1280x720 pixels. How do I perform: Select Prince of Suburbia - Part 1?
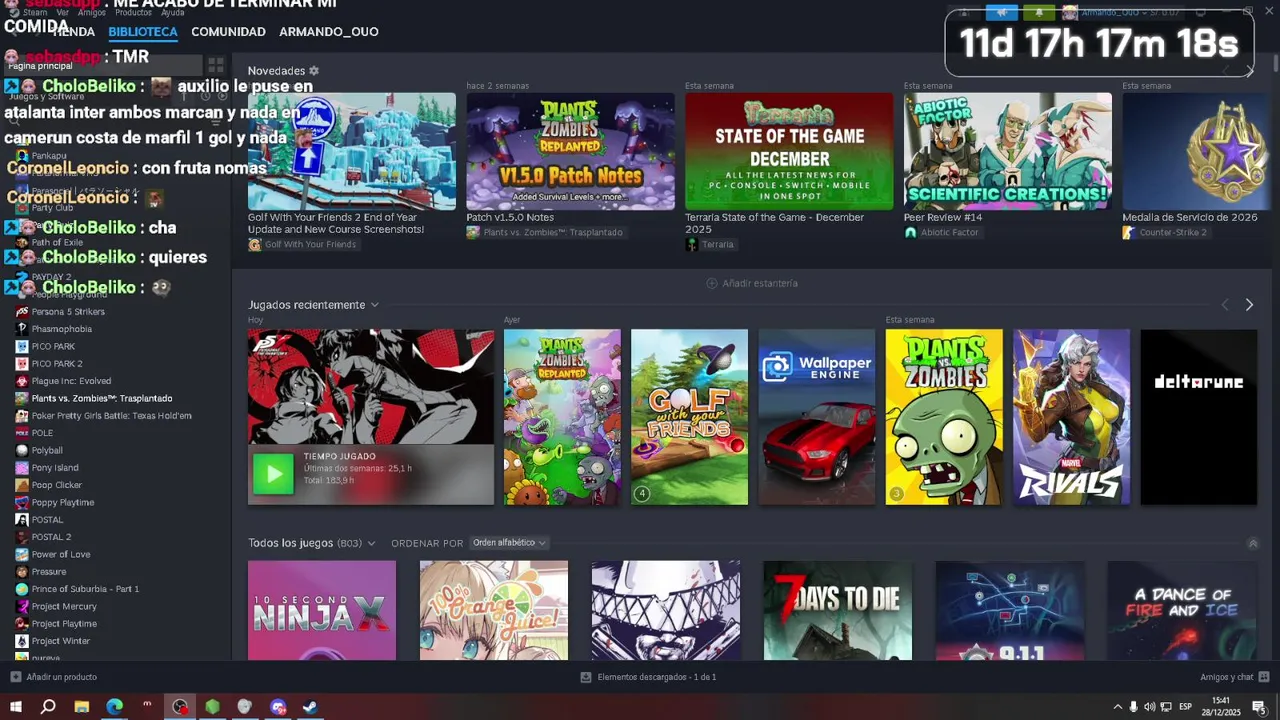coord(85,589)
